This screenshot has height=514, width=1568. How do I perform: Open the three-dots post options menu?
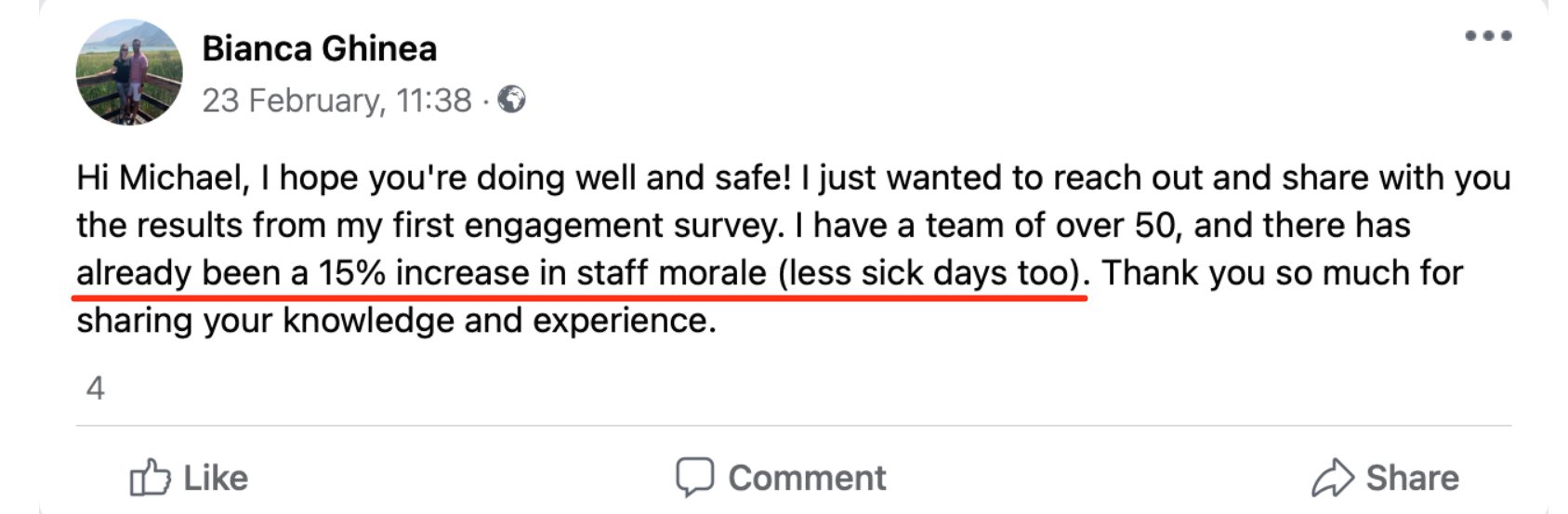click(x=1487, y=37)
